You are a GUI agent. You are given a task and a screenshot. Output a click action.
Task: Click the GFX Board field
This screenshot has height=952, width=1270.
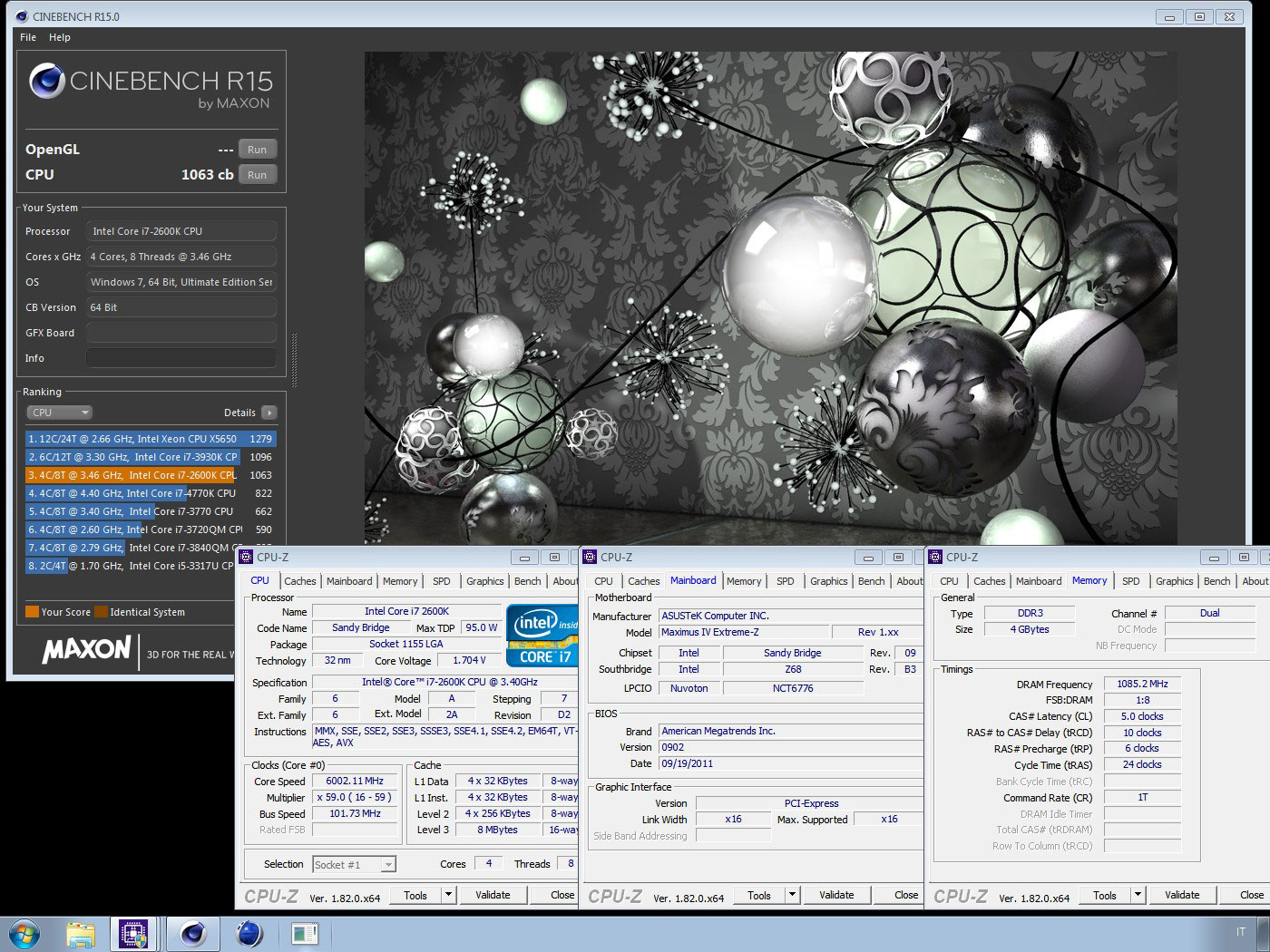point(181,333)
